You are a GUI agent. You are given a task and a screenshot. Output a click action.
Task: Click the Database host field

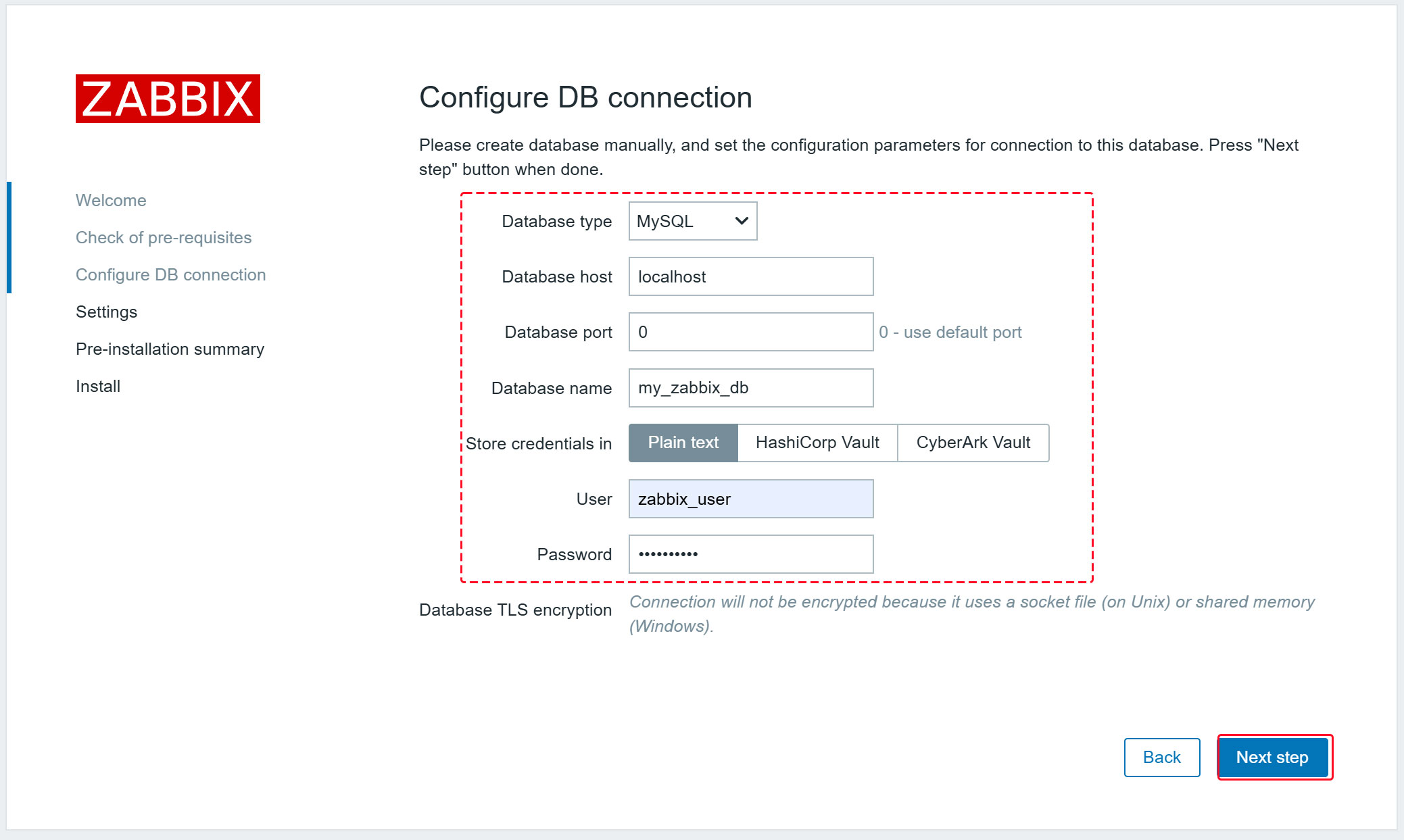pos(750,276)
